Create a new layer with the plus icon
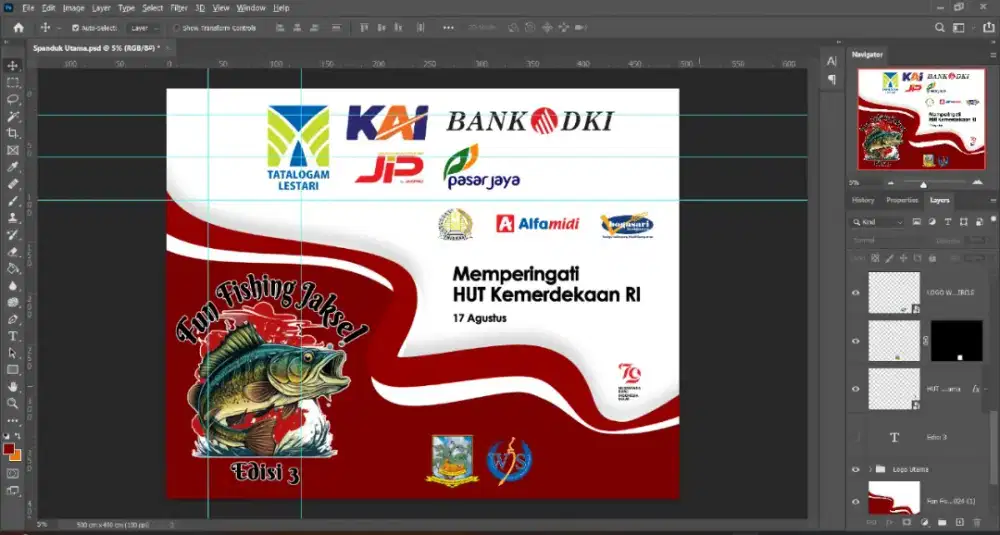The image size is (1000, 535). tap(960, 522)
